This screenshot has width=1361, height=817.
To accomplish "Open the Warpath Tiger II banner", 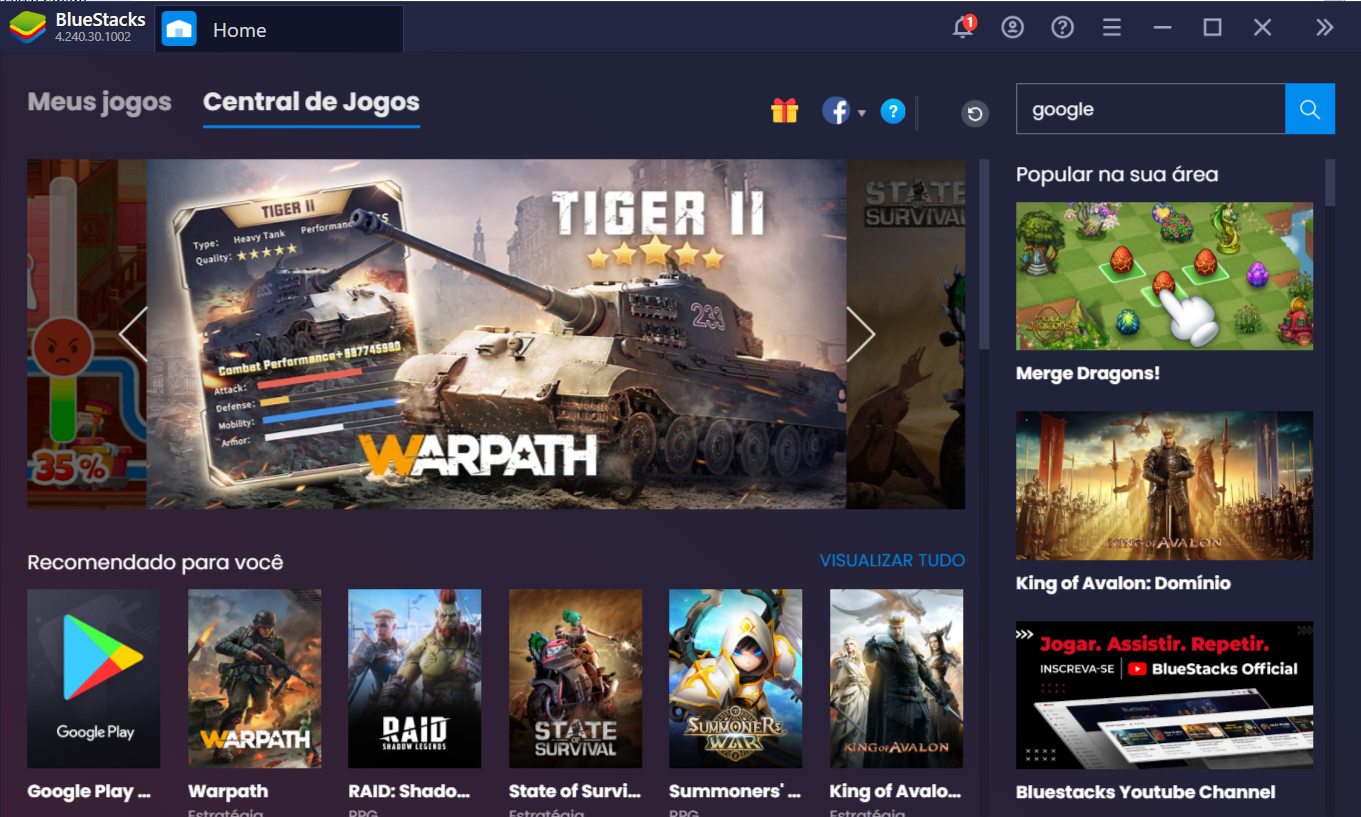I will 497,334.
